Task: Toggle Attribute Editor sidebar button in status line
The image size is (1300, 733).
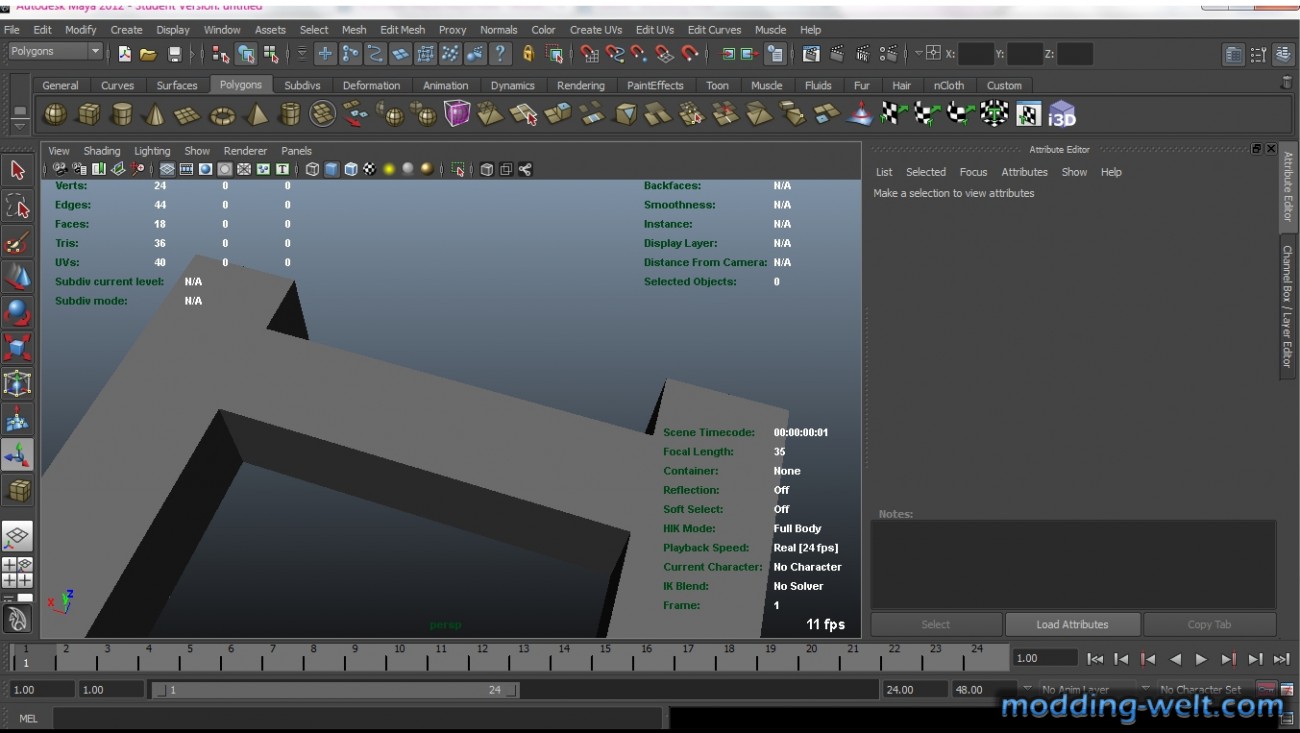Action: 1235,54
